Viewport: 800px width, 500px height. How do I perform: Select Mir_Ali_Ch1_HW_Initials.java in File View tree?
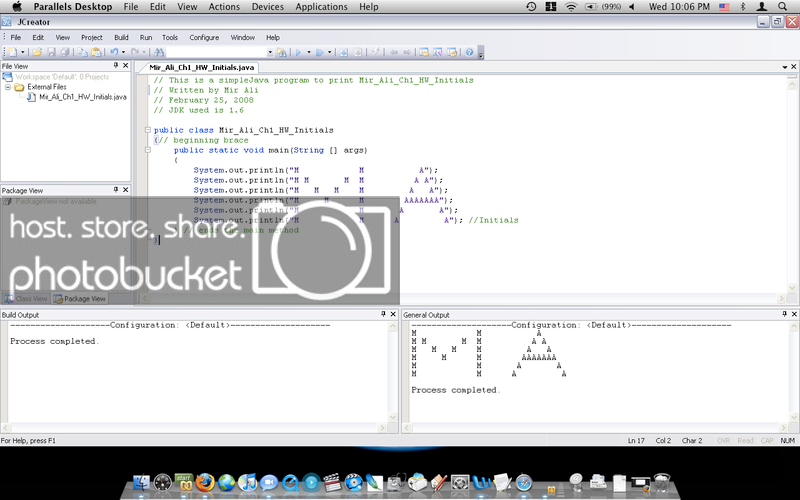pos(83,97)
